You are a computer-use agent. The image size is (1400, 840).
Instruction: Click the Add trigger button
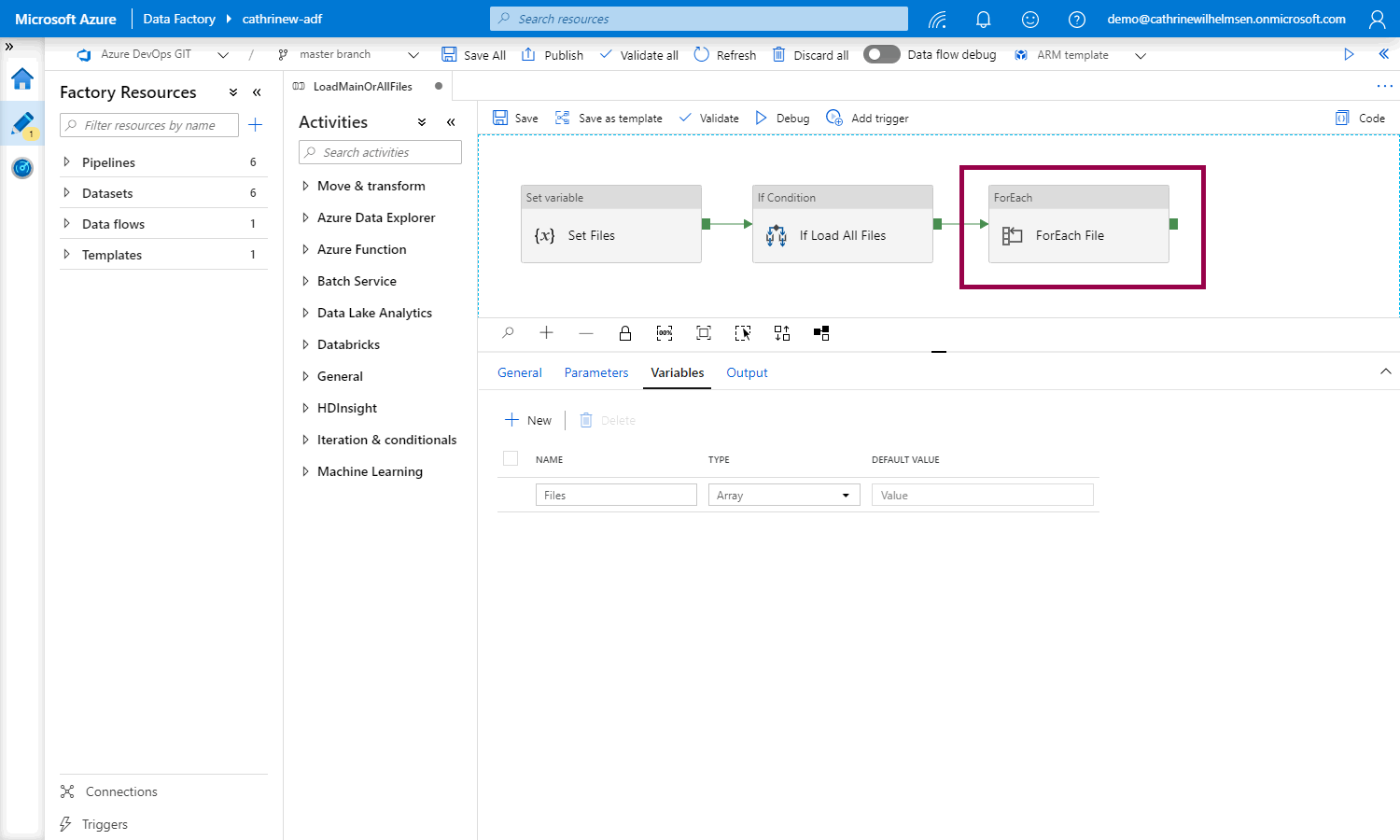867,119
